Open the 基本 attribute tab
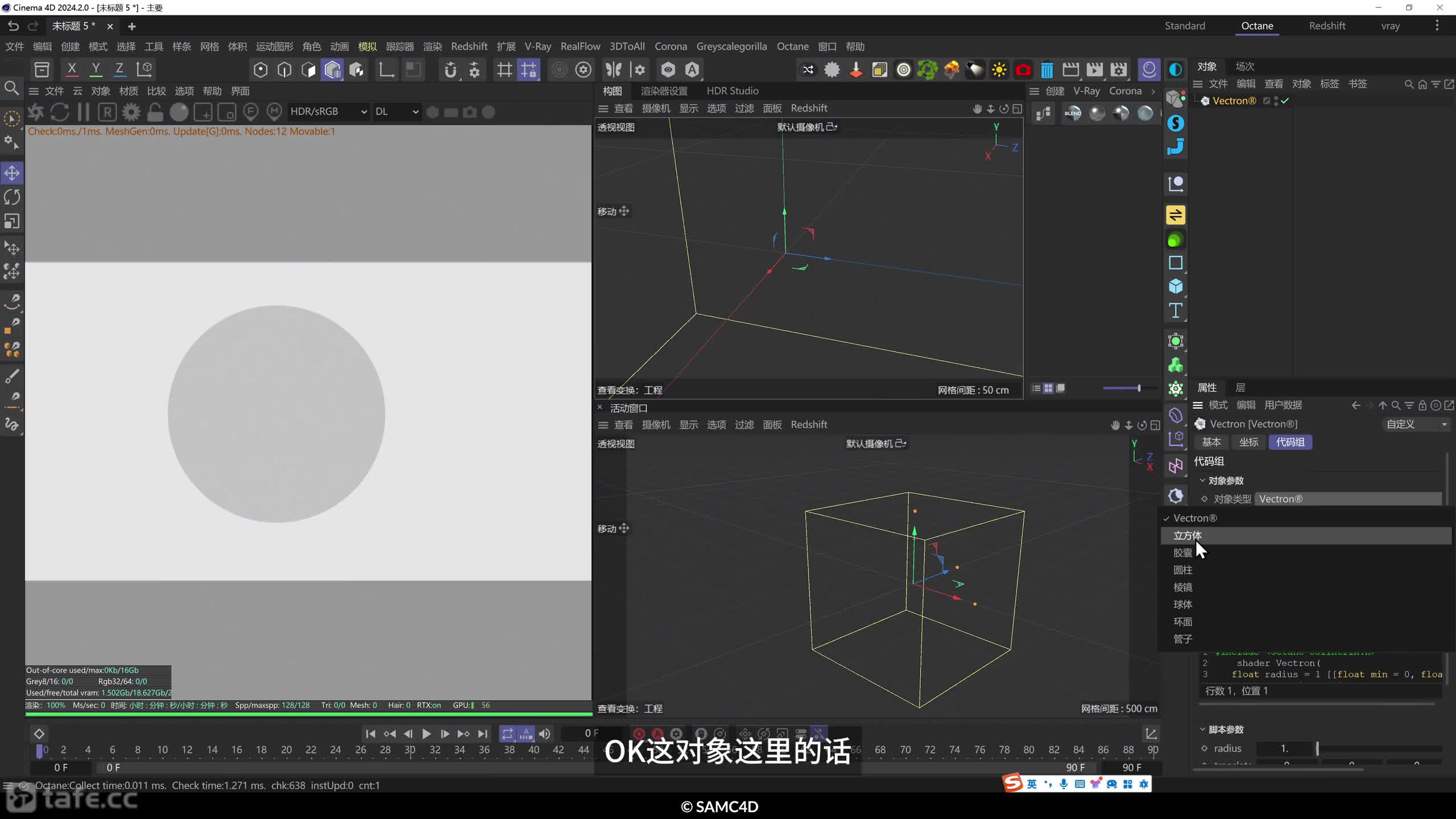The width and height of the screenshot is (1456, 819). (x=1211, y=442)
